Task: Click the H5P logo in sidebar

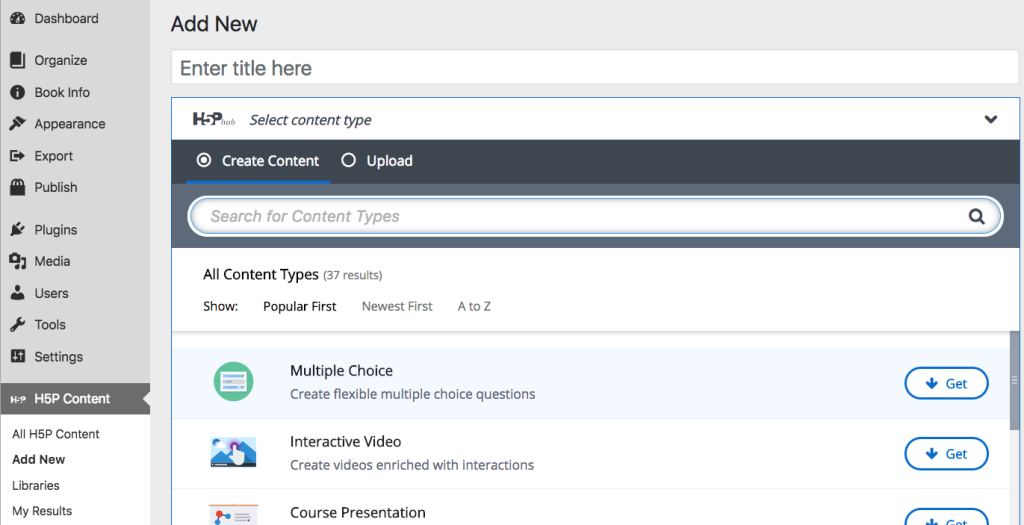Action: click(x=18, y=400)
